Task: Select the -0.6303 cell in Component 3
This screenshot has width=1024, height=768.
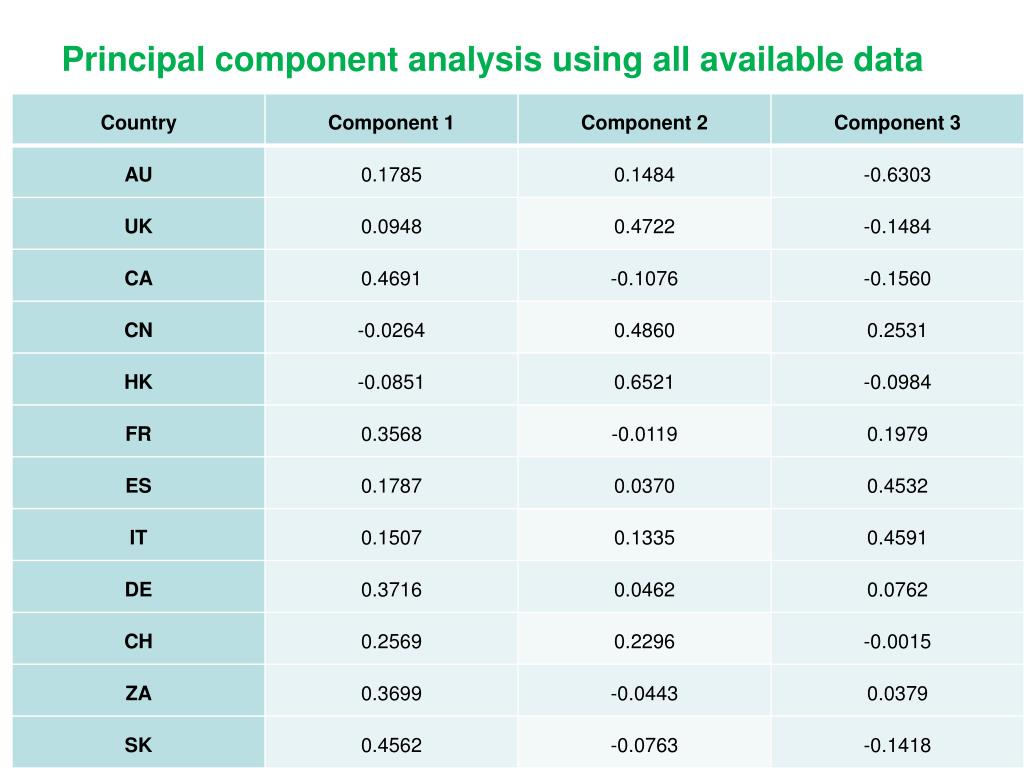Action: 897,175
